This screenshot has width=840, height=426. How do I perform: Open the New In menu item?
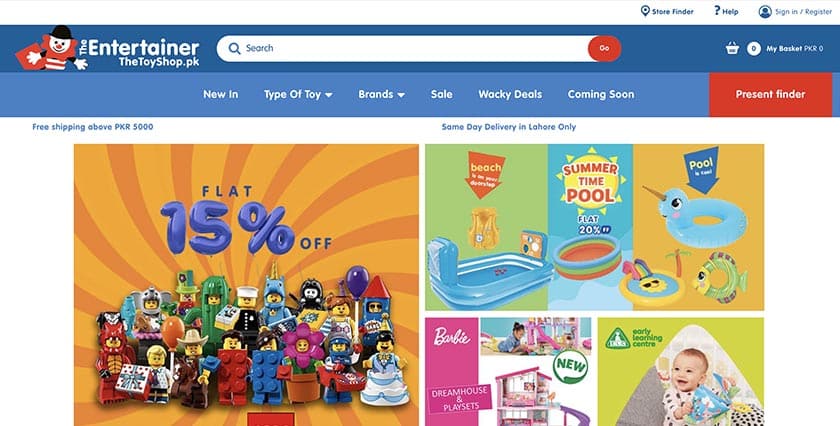pos(220,94)
